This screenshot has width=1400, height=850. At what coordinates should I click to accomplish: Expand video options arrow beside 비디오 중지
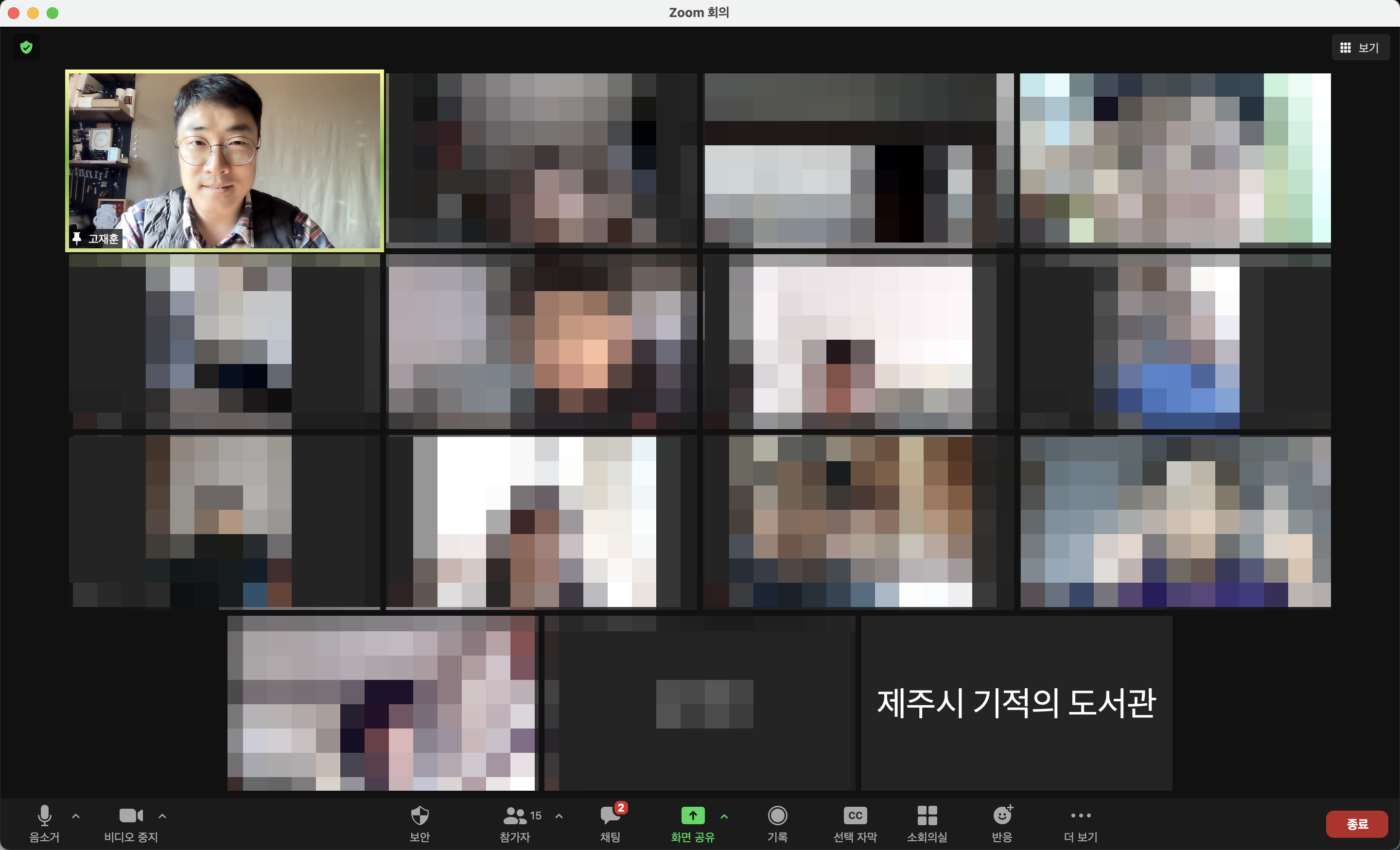(x=162, y=816)
